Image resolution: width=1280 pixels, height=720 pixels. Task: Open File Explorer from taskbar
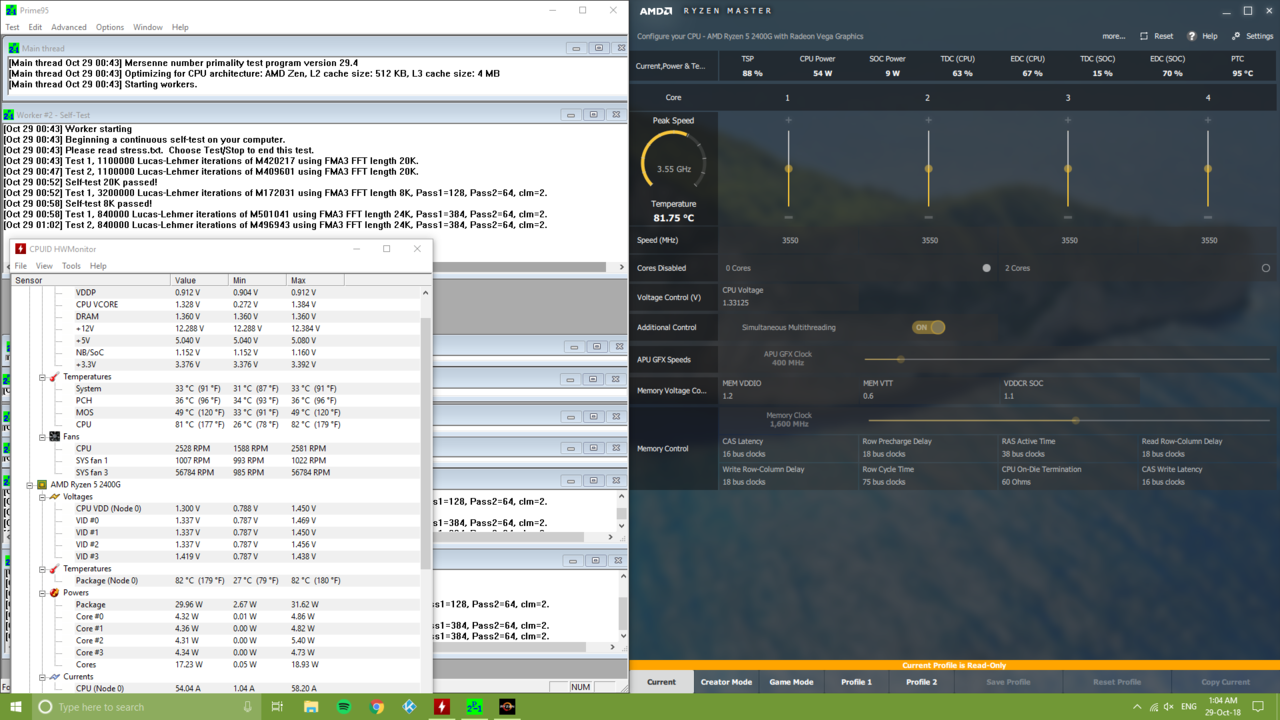pyautogui.click(x=311, y=707)
